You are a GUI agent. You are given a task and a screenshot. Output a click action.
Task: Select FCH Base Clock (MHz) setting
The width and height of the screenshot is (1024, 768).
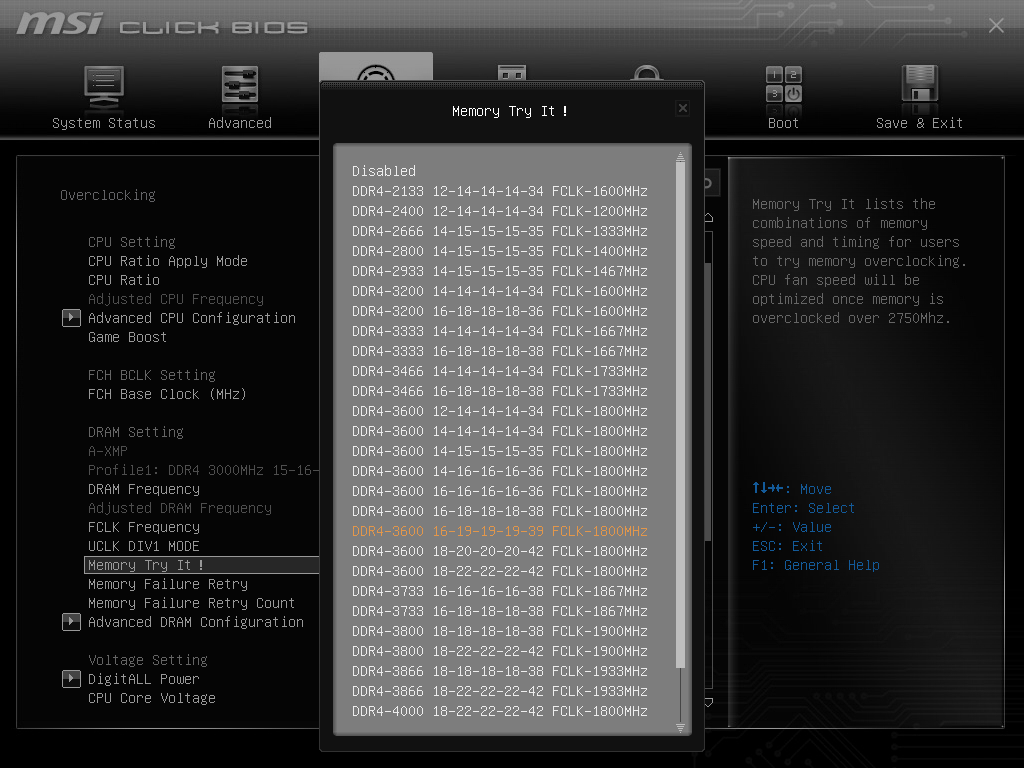(x=167, y=394)
